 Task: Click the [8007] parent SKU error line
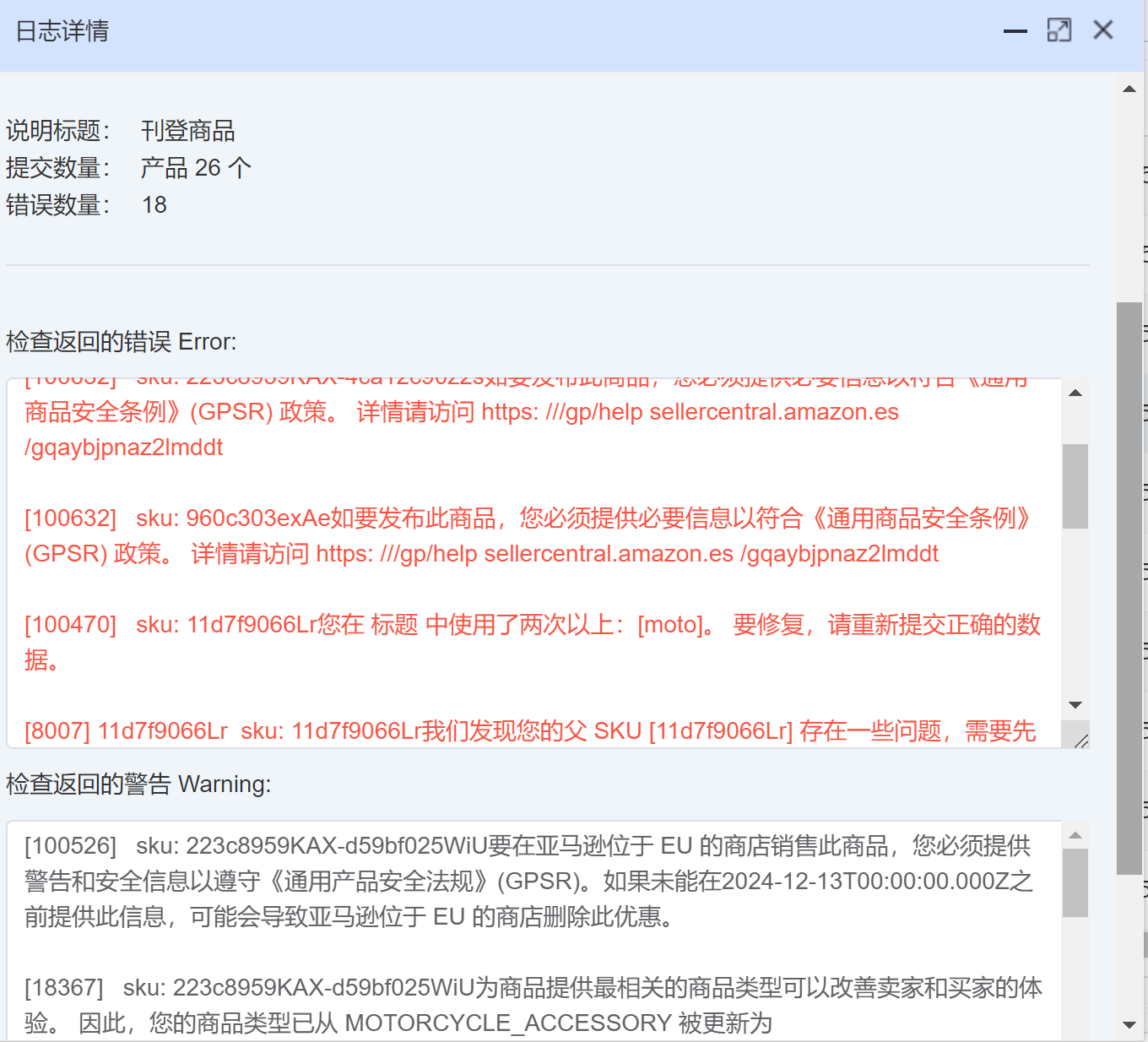coord(529,730)
